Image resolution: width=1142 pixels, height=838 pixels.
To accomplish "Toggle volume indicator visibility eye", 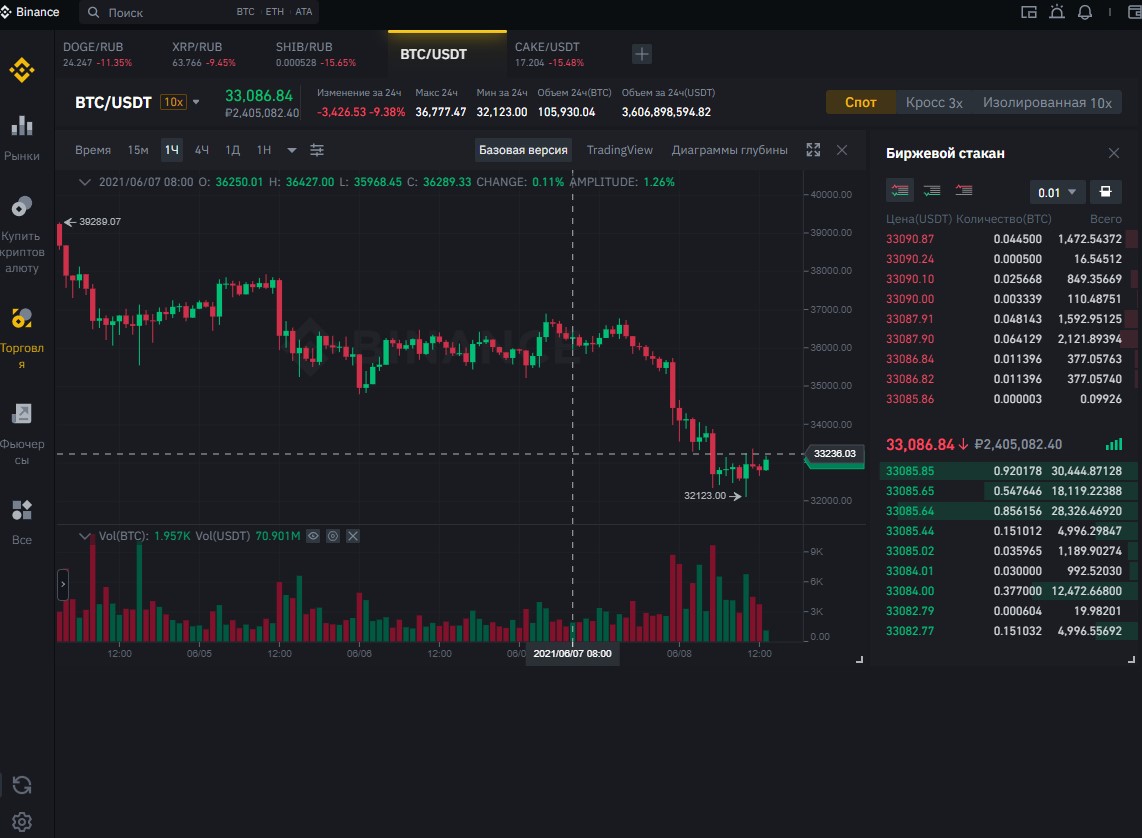I will [x=313, y=536].
